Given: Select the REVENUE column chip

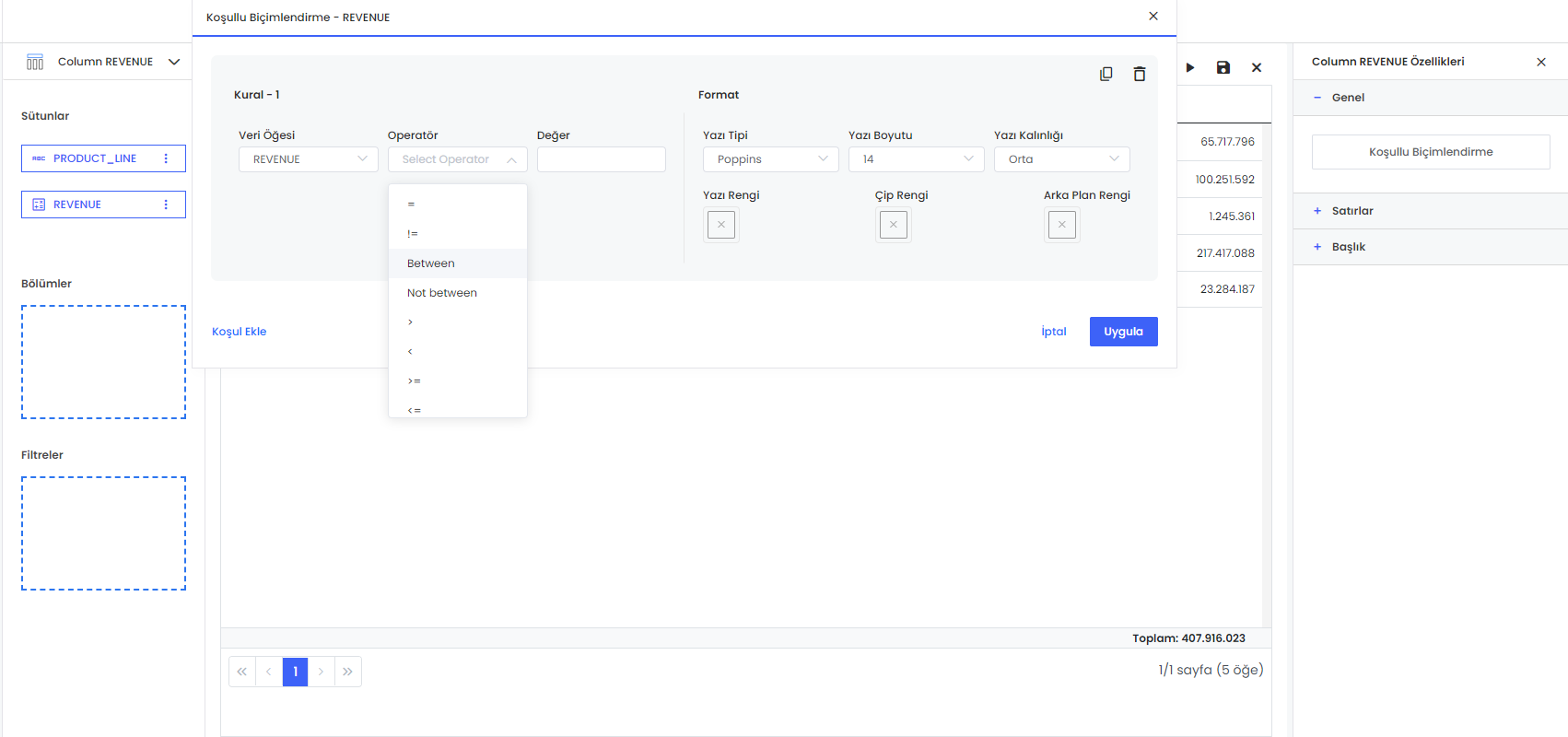Looking at the screenshot, I should click(x=103, y=205).
